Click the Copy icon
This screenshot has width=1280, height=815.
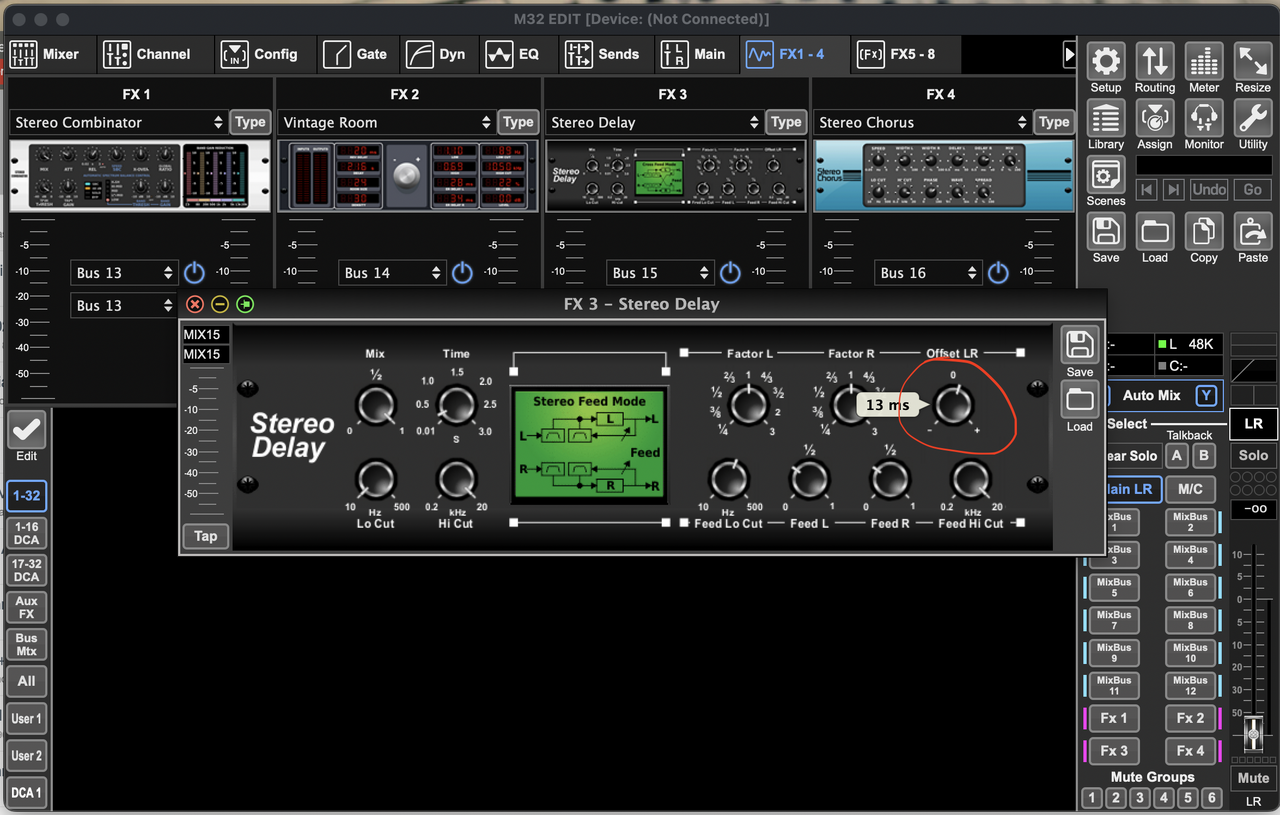coord(1204,232)
